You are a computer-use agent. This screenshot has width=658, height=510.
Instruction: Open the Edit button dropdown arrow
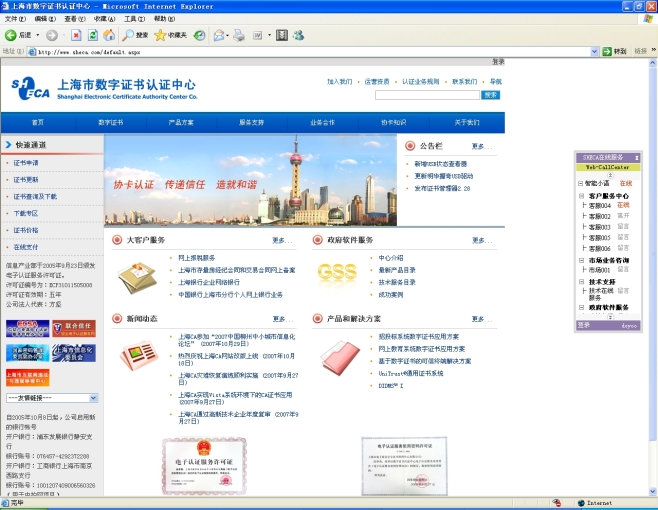coord(269,35)
